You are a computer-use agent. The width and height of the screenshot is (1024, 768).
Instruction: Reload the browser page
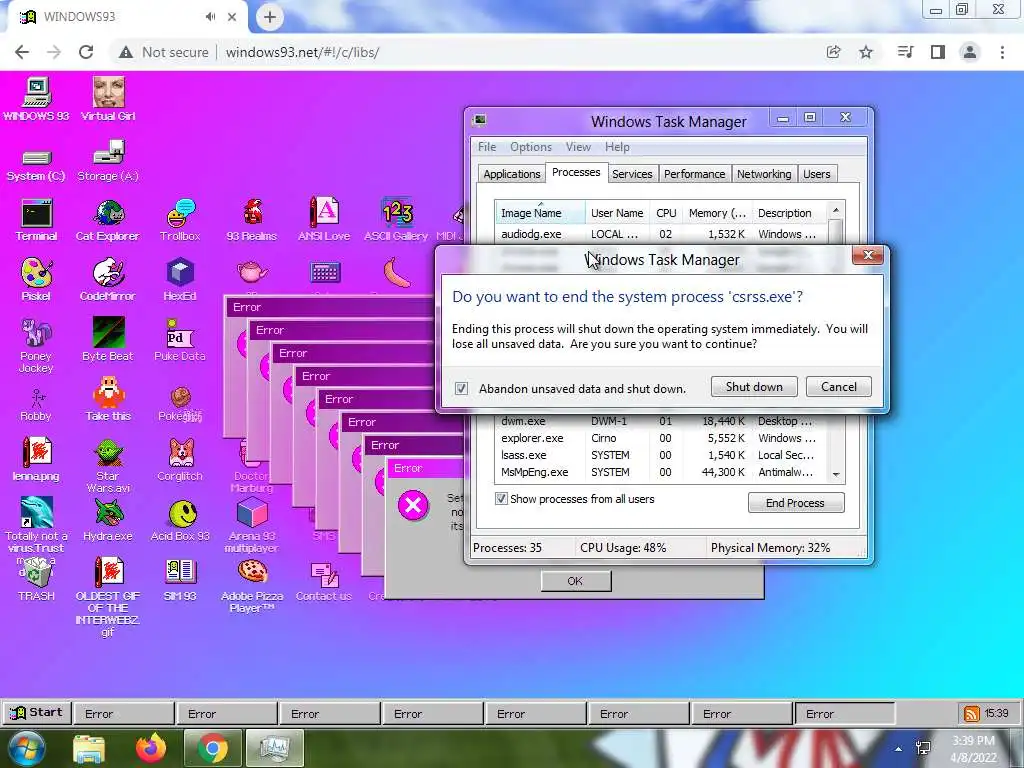[x=86, y=52]
